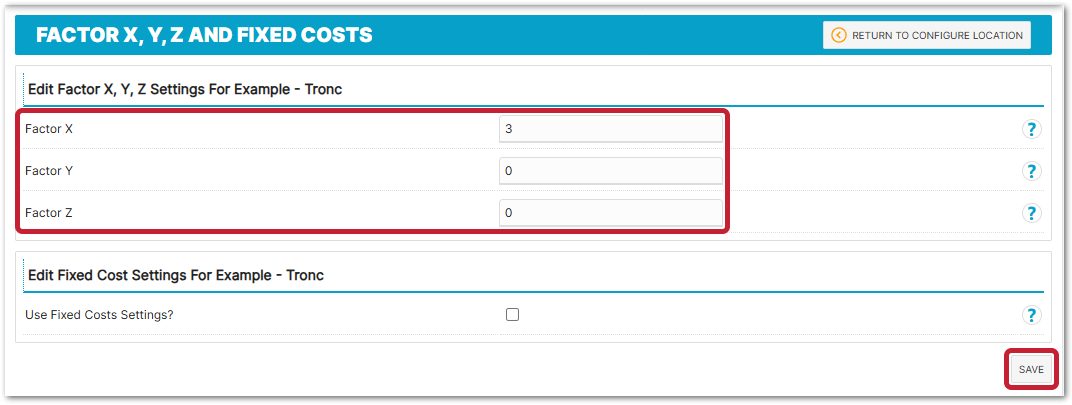Screen dimensions: 1072x405
Task: Click the "Factor X" row label
Action: [x=49, y=129]
